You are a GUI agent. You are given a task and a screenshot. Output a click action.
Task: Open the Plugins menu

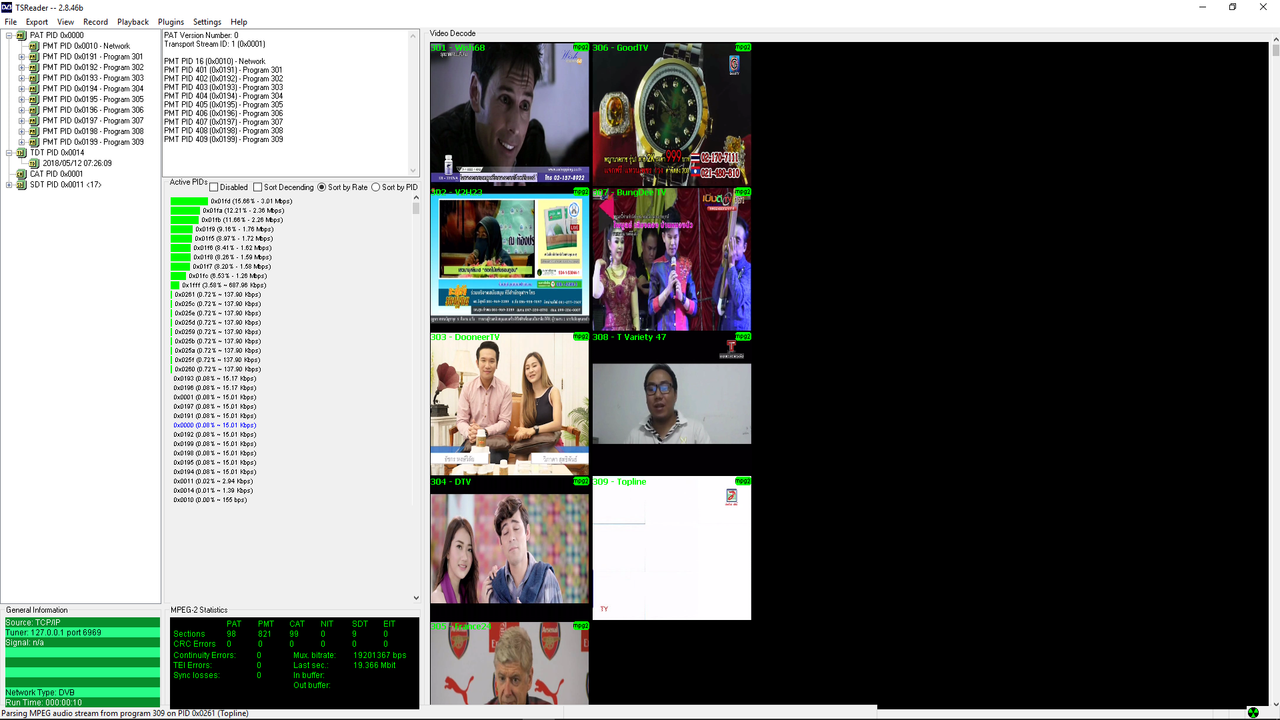pyautogui.click(x=171, y=22)
